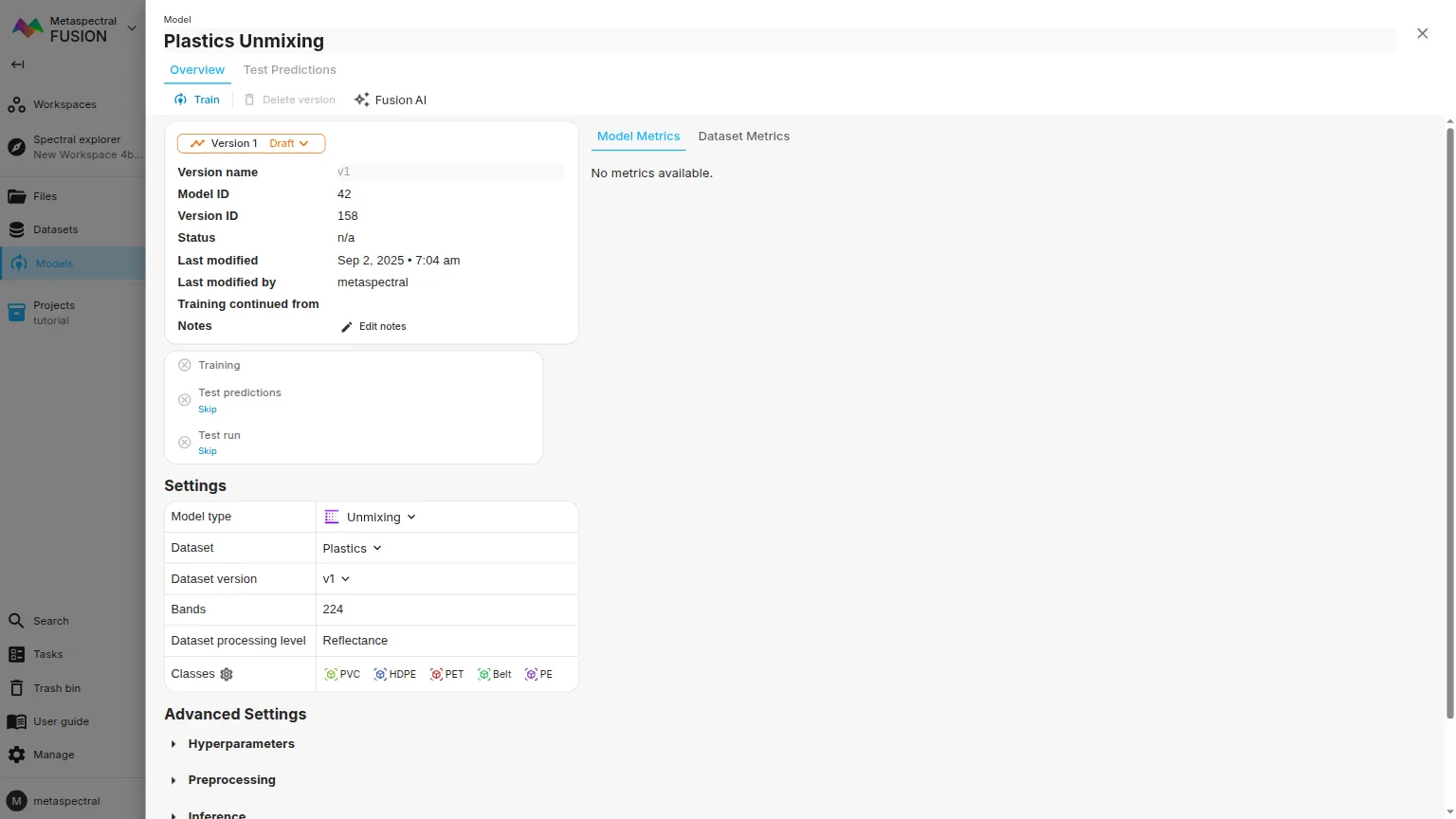The width and height of the screenshot is (1456, 819).
Task: Click the Fusion AI sparkle icon
Action: point(361,100)
